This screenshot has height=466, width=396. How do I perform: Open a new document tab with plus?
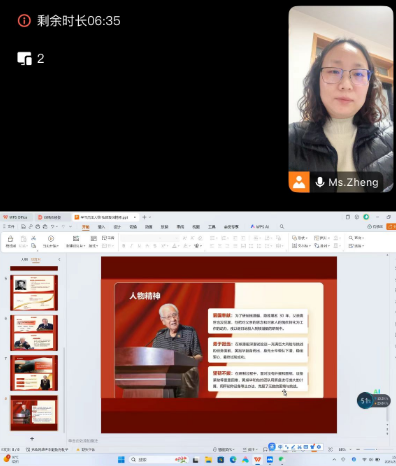click(x=144, y=217)
